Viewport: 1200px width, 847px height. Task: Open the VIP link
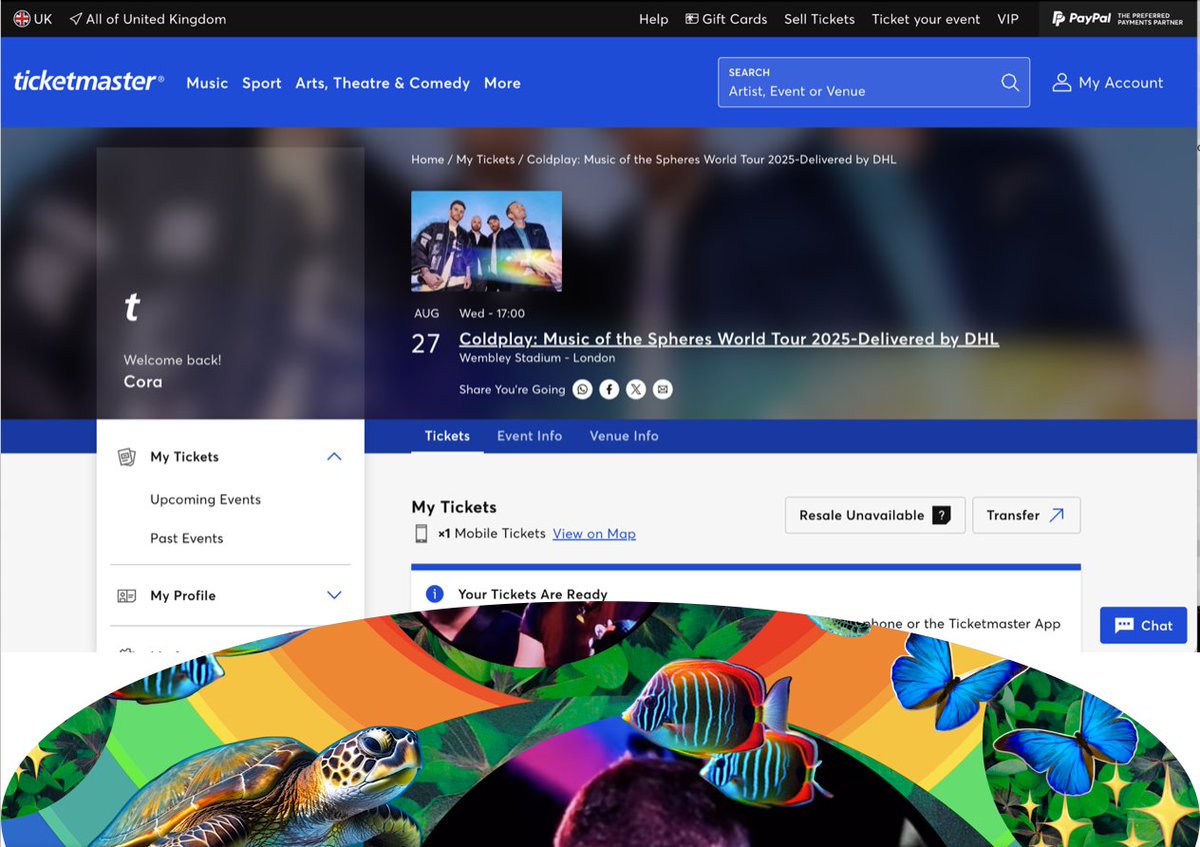point(1008,19)
